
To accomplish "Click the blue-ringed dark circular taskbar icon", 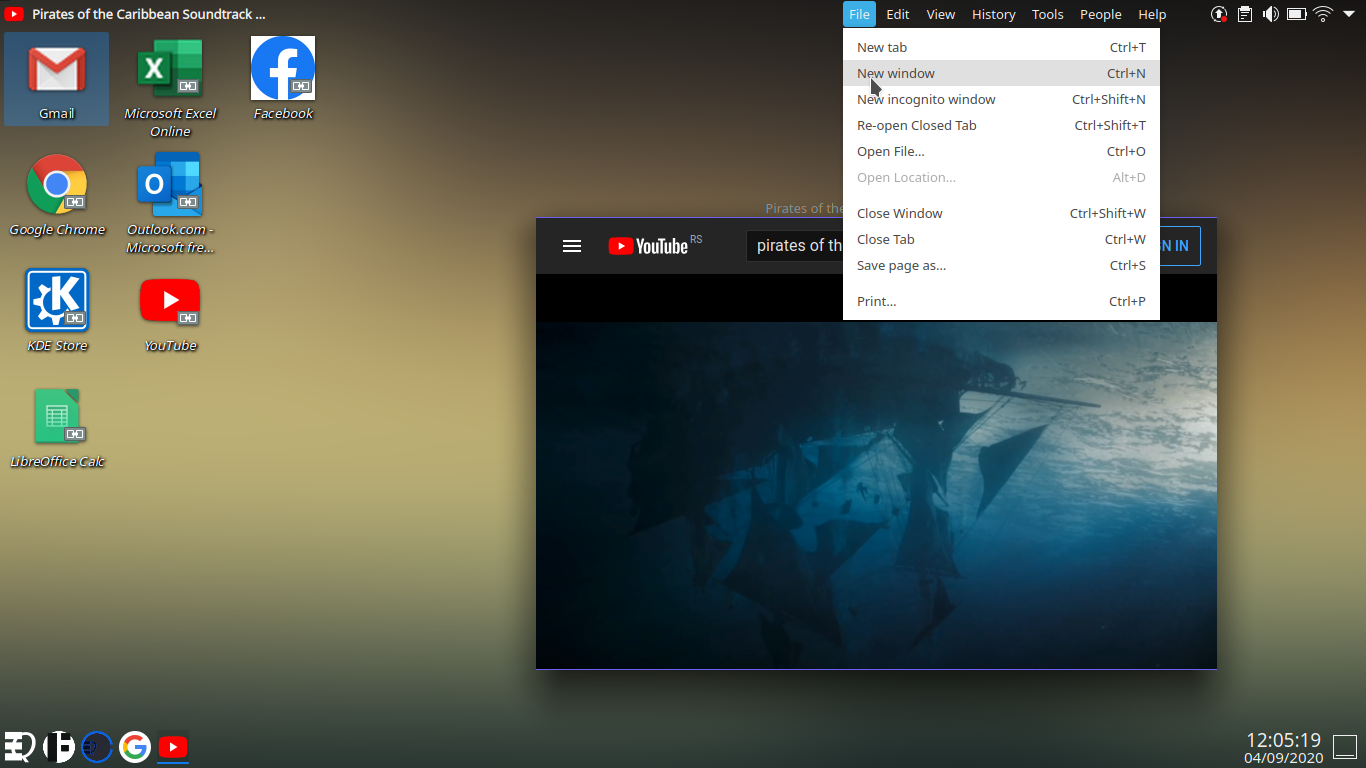I will tap(97, 747).
